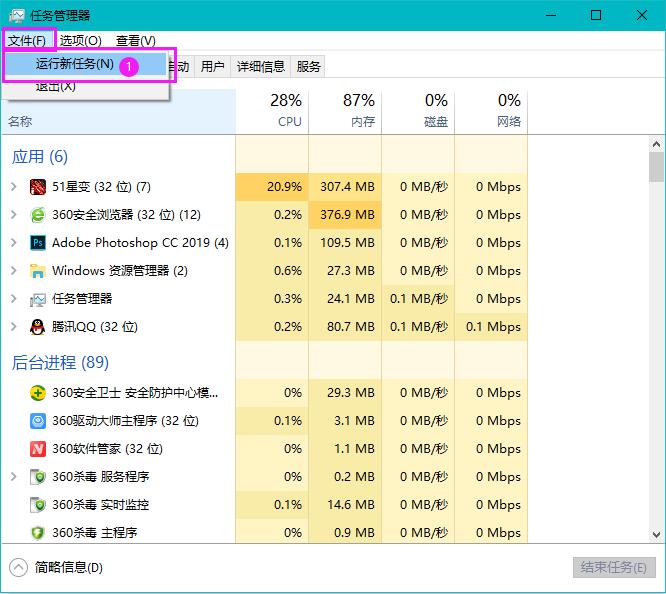Viewport: 666px width, 594px height.
Task: Click the 360安全浏览器 icon
Action: 38,215
